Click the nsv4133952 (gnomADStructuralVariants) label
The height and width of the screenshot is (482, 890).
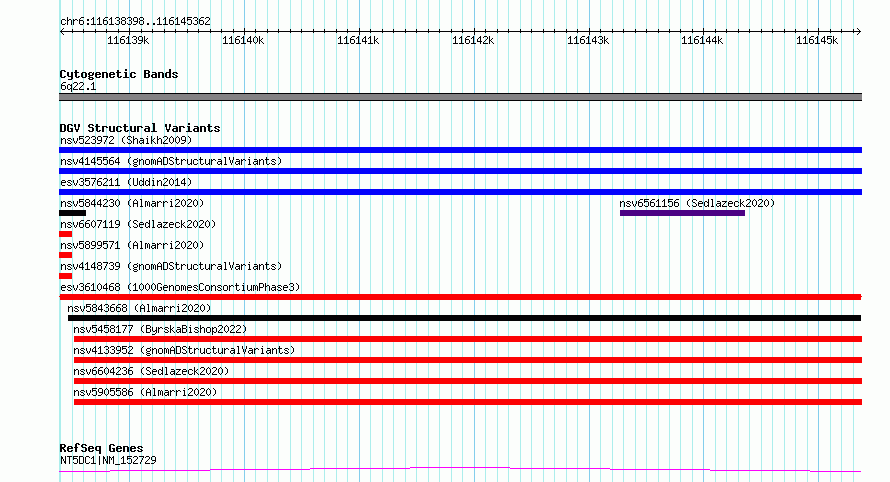click(x=184, y=350)
